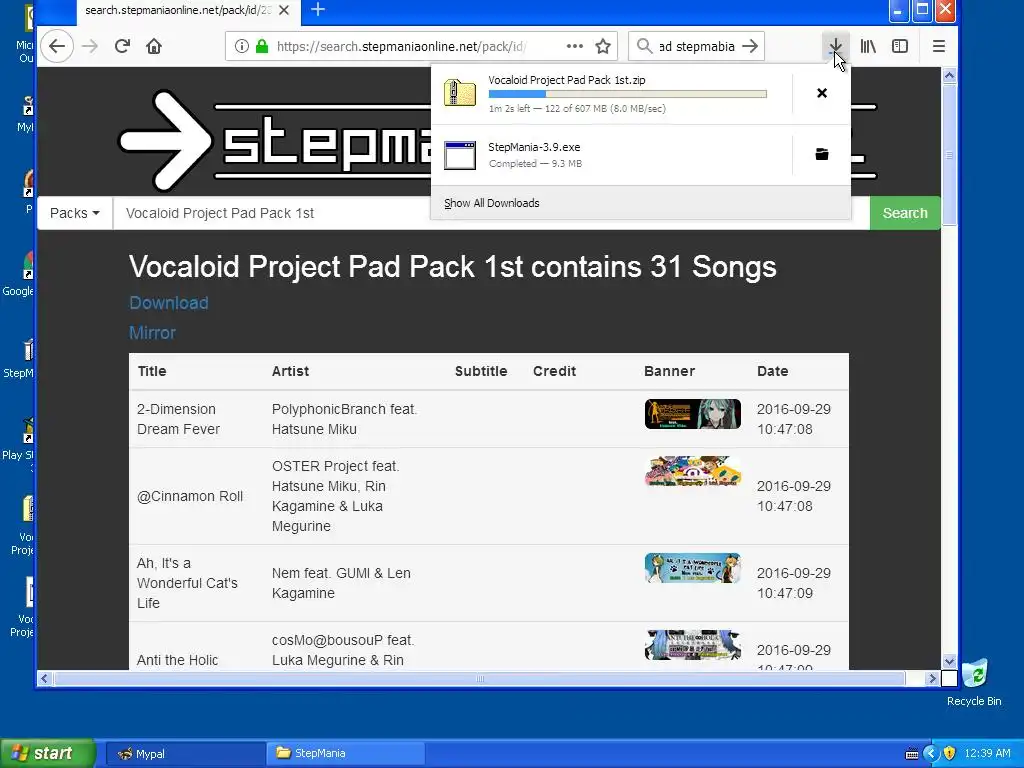Submit search with the go arrow
The image size is (1024, 768).
[750, 46]
